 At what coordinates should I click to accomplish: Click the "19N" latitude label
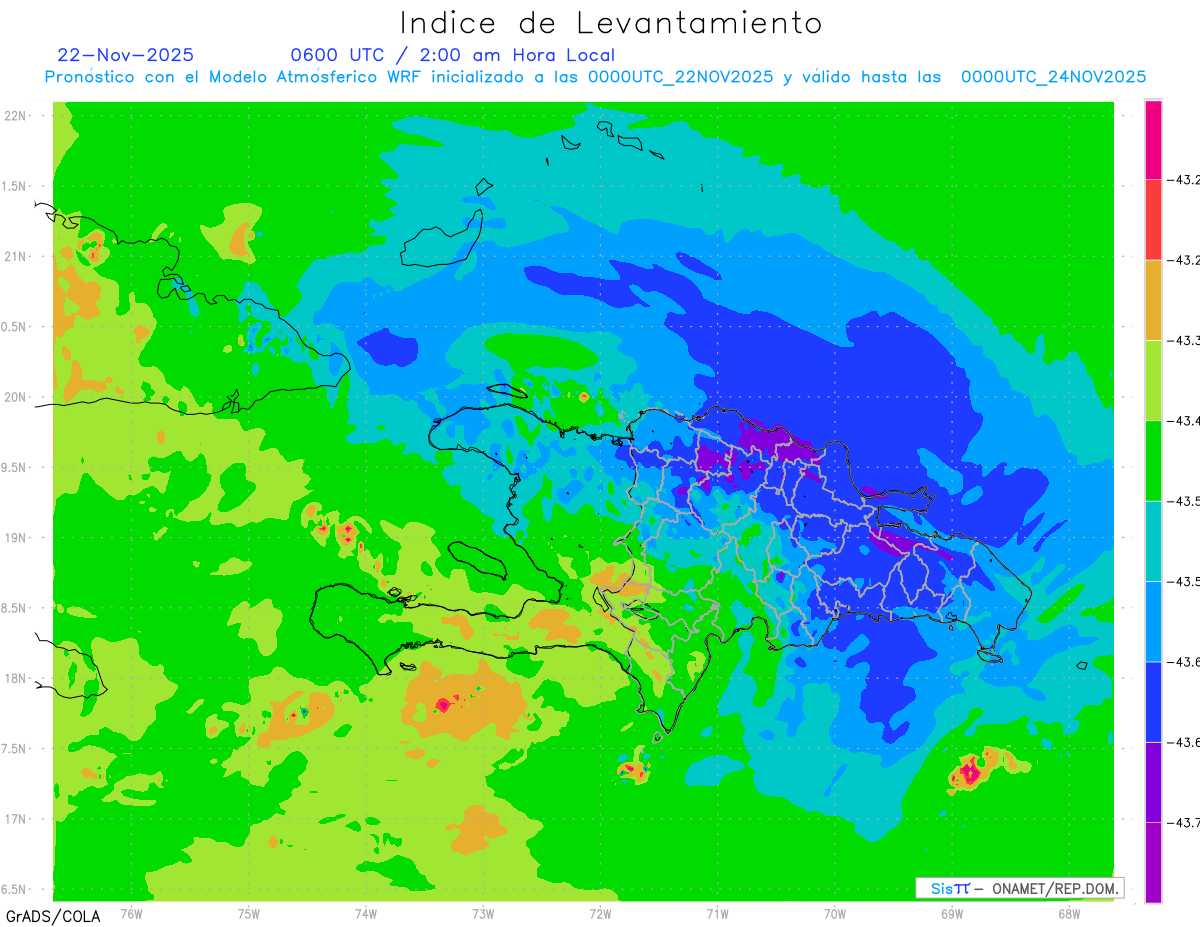click(15, 538)
